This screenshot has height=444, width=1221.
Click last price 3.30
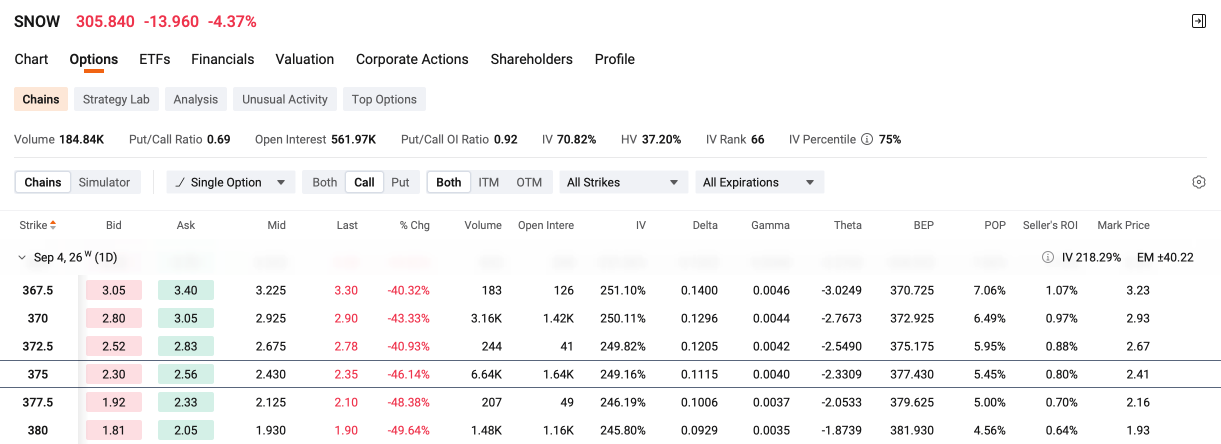[x=345, y=290]
